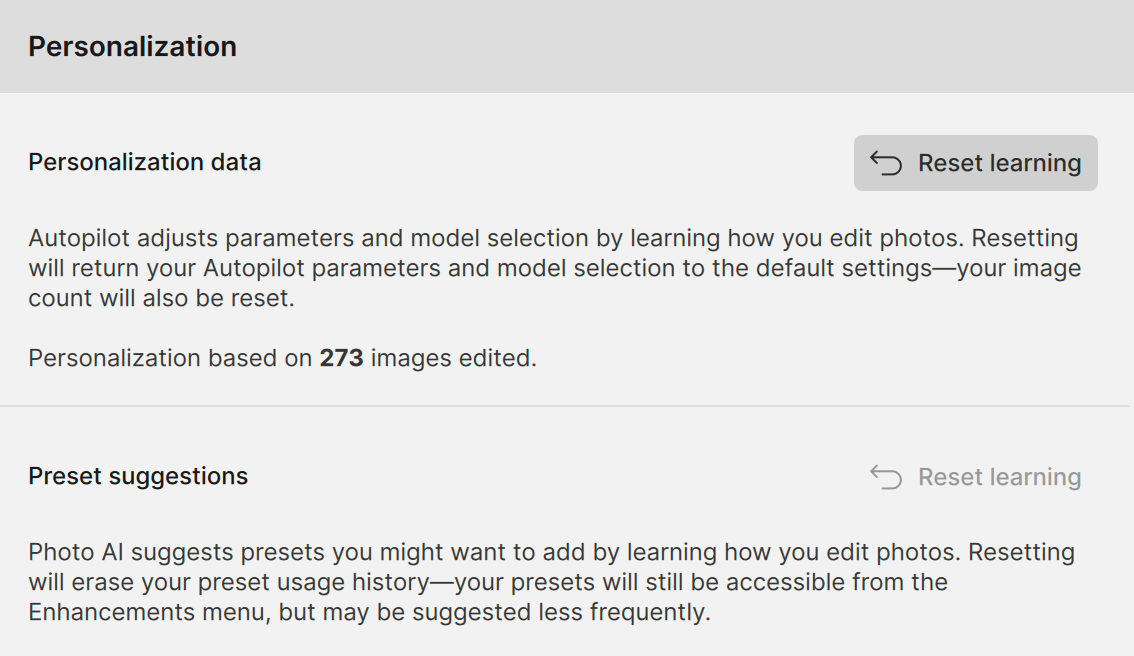Click the 'Personalization based on' status line
Screen dimensions: 1134x656
(x=170, y=358)
